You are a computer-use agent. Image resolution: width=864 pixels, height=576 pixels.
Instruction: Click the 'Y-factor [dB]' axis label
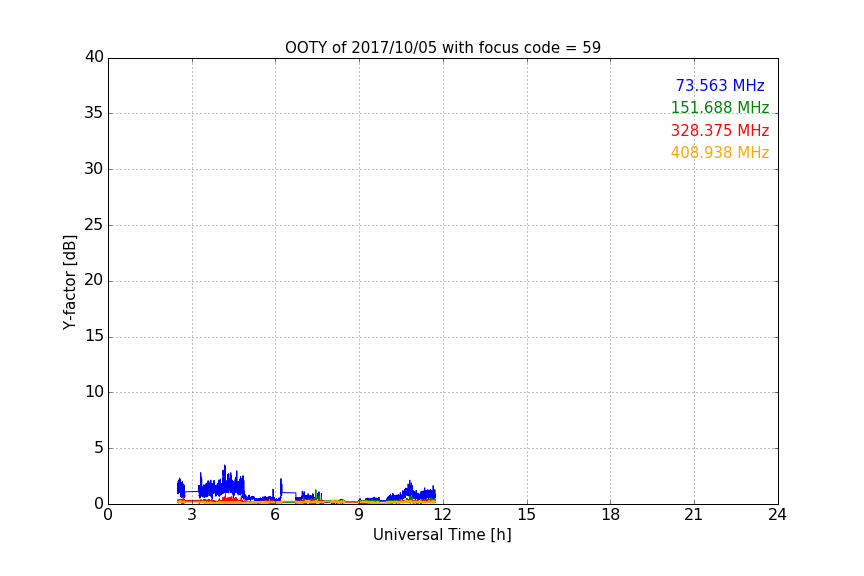69,282
